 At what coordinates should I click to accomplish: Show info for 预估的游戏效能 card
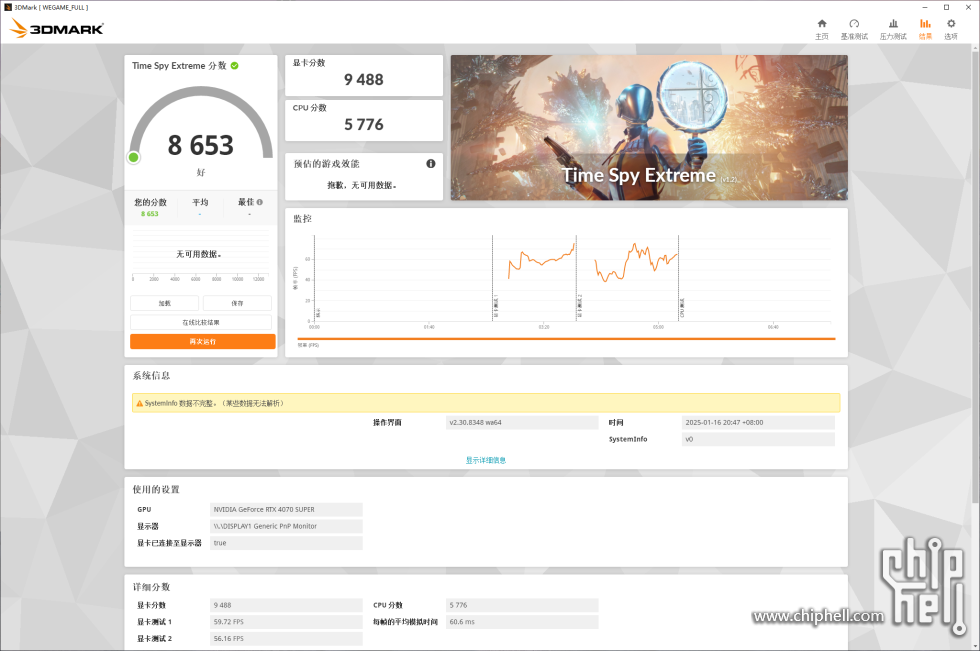[431, 164]
